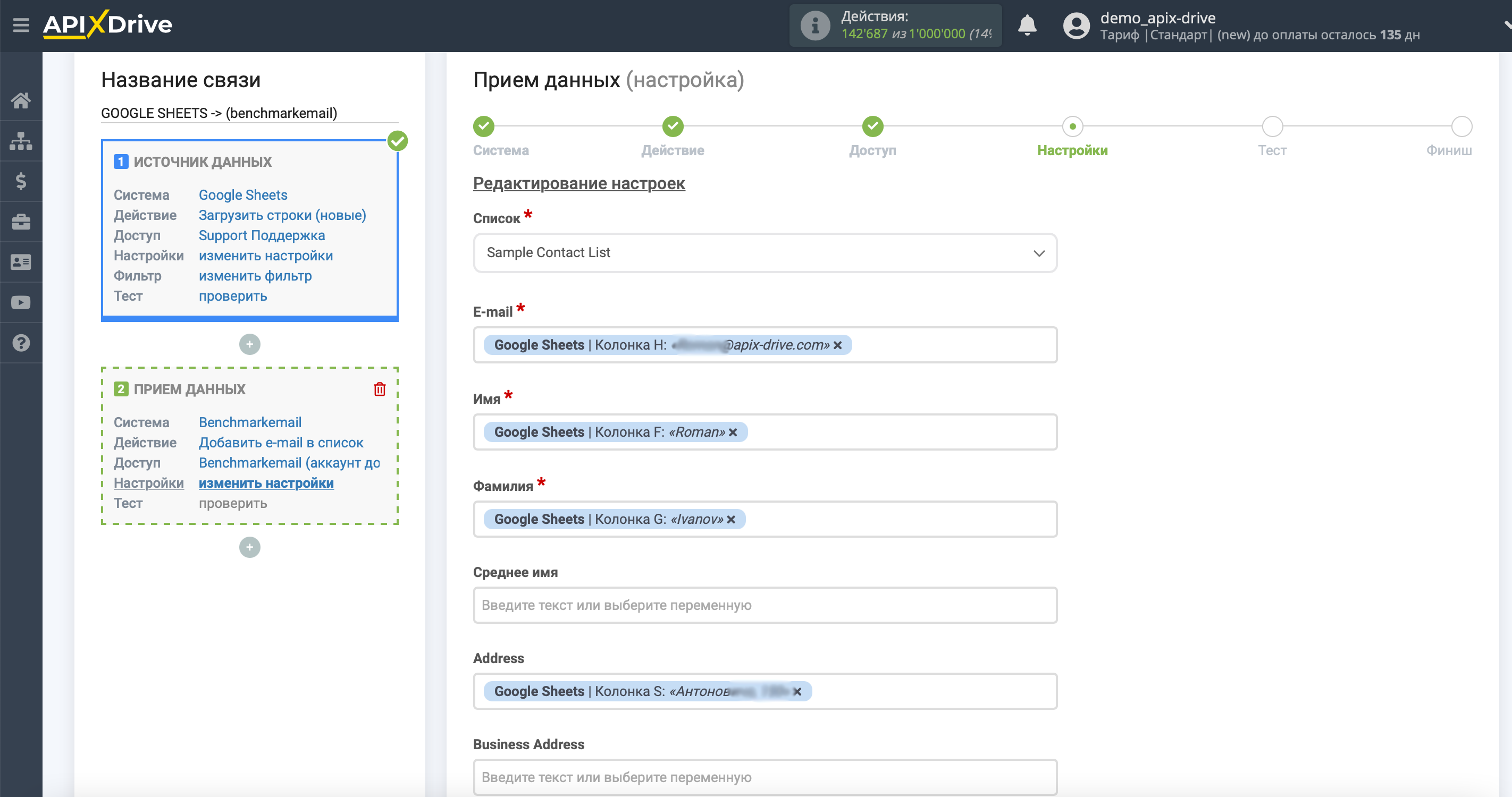
Task: Open the briefcase sidebar icon
Action: tap(21, 222)
